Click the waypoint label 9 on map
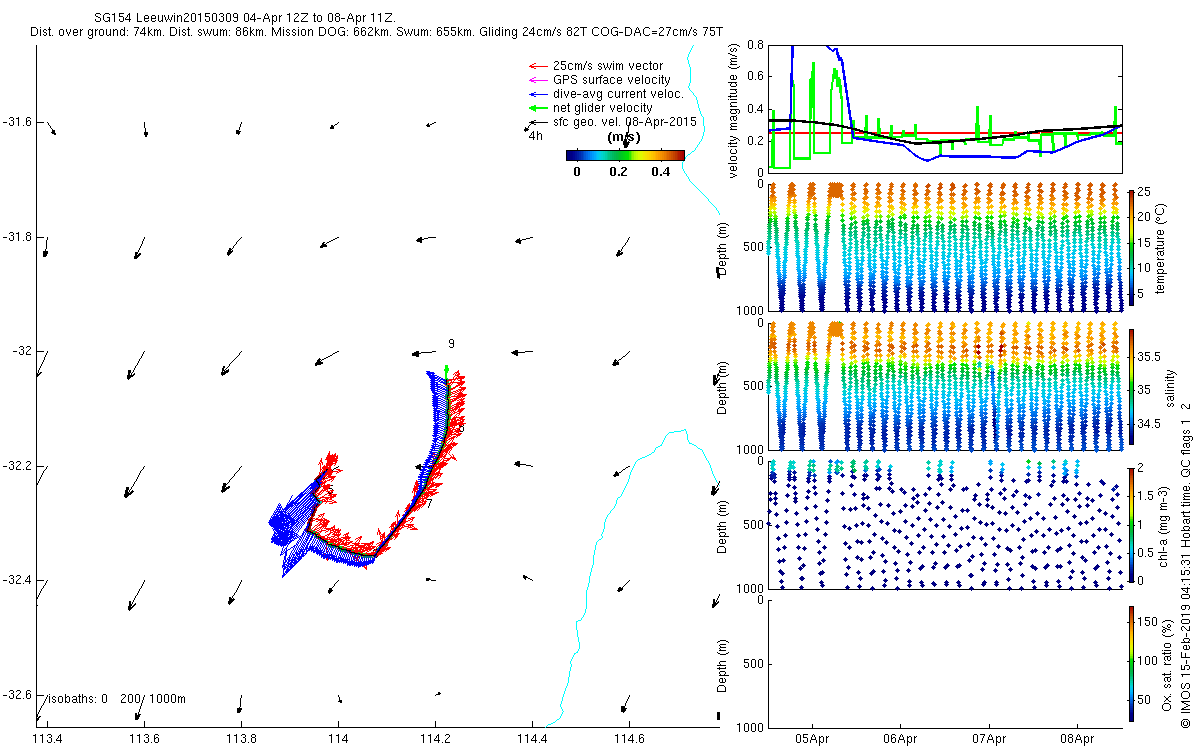1200x750 pixels. point(451,344)
